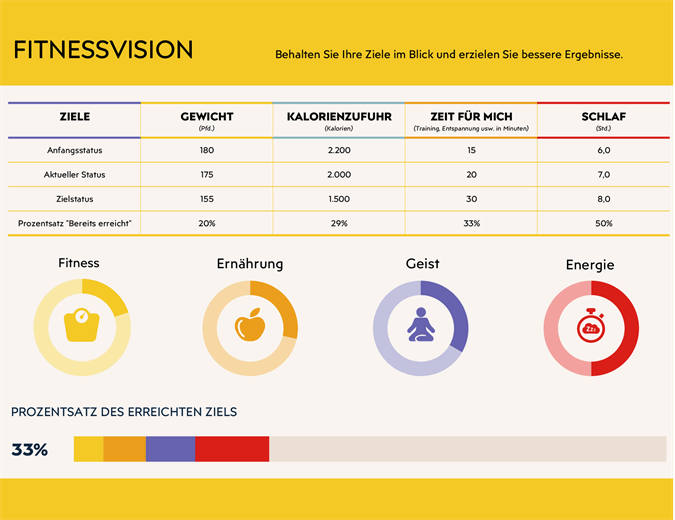Image resolution: width=675 pixels, height=520 pixels.
Task: Click the 33% overall progress value
Action: coord(30,450)
